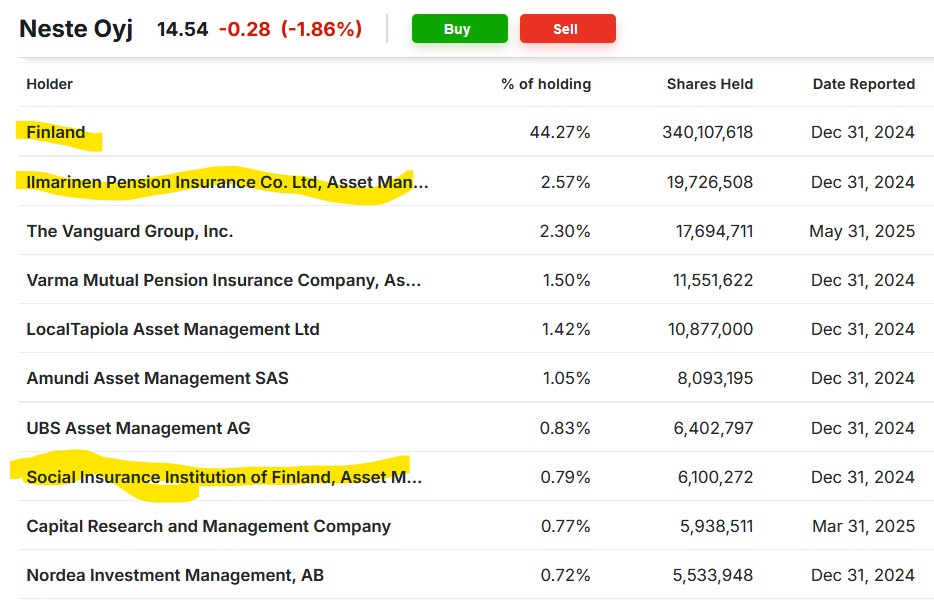Open UBS Asset Management AG holder

click(x=138, y=428)
